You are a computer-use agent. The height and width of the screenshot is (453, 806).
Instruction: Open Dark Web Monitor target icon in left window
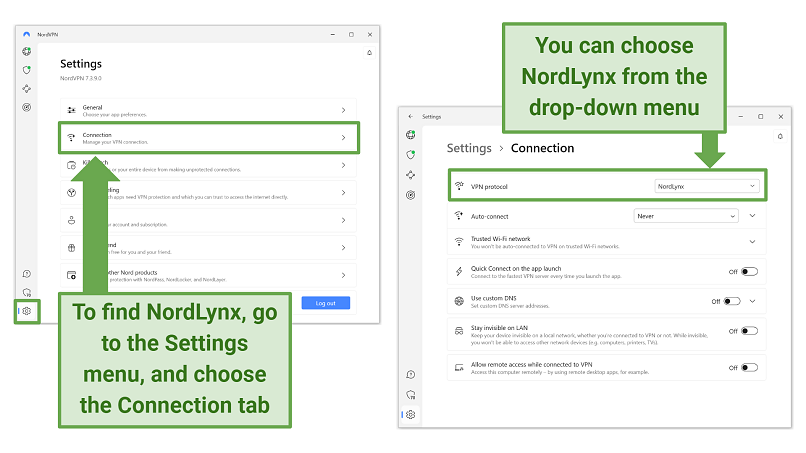tap(27, 107)
